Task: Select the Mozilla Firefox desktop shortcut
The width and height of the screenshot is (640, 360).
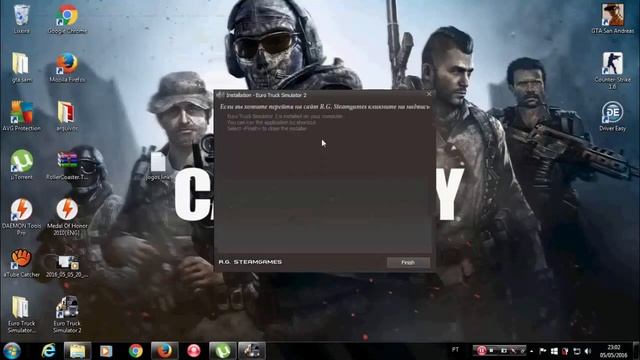Action: coord(67,67)
